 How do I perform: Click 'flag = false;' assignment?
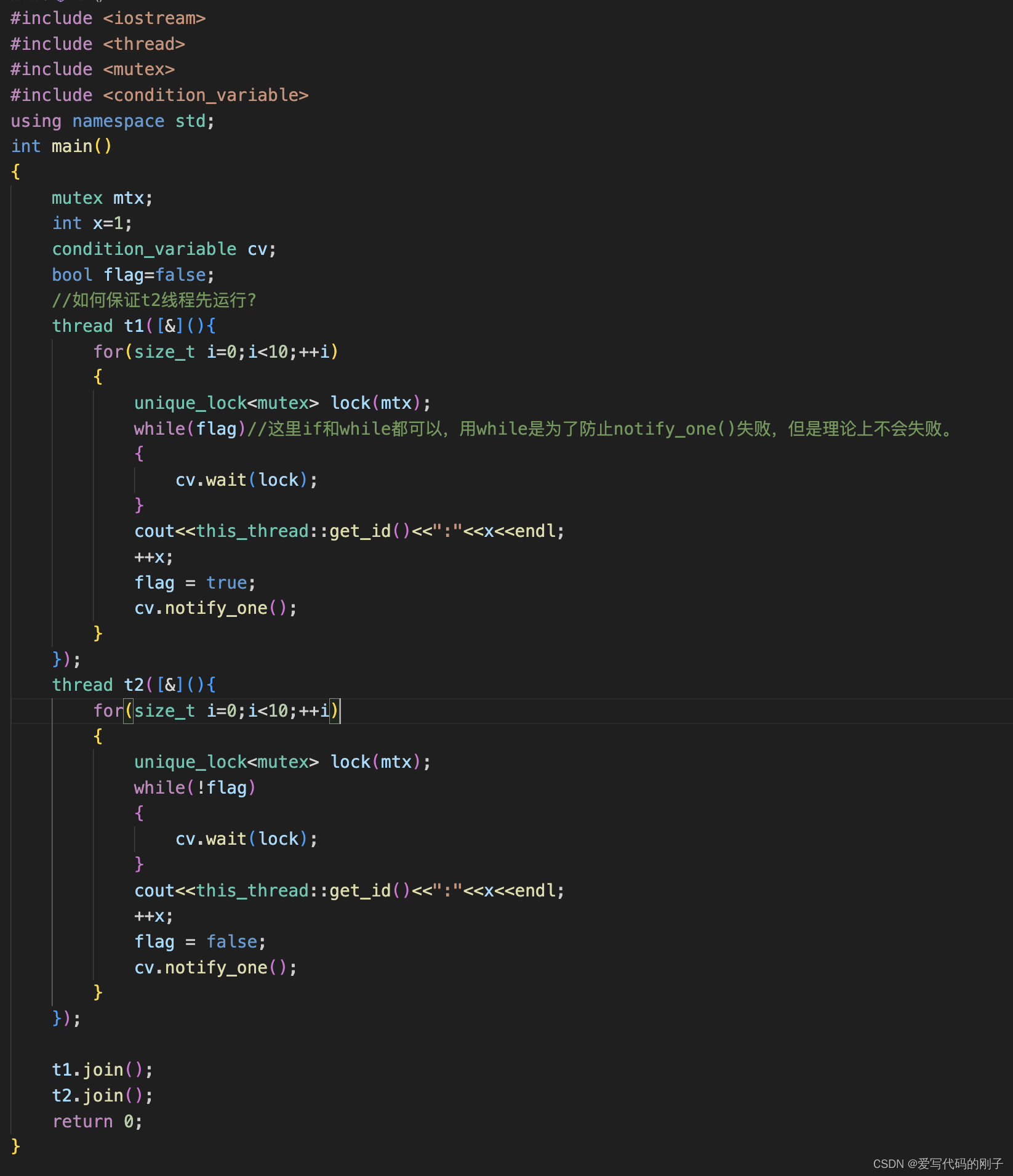201,942
